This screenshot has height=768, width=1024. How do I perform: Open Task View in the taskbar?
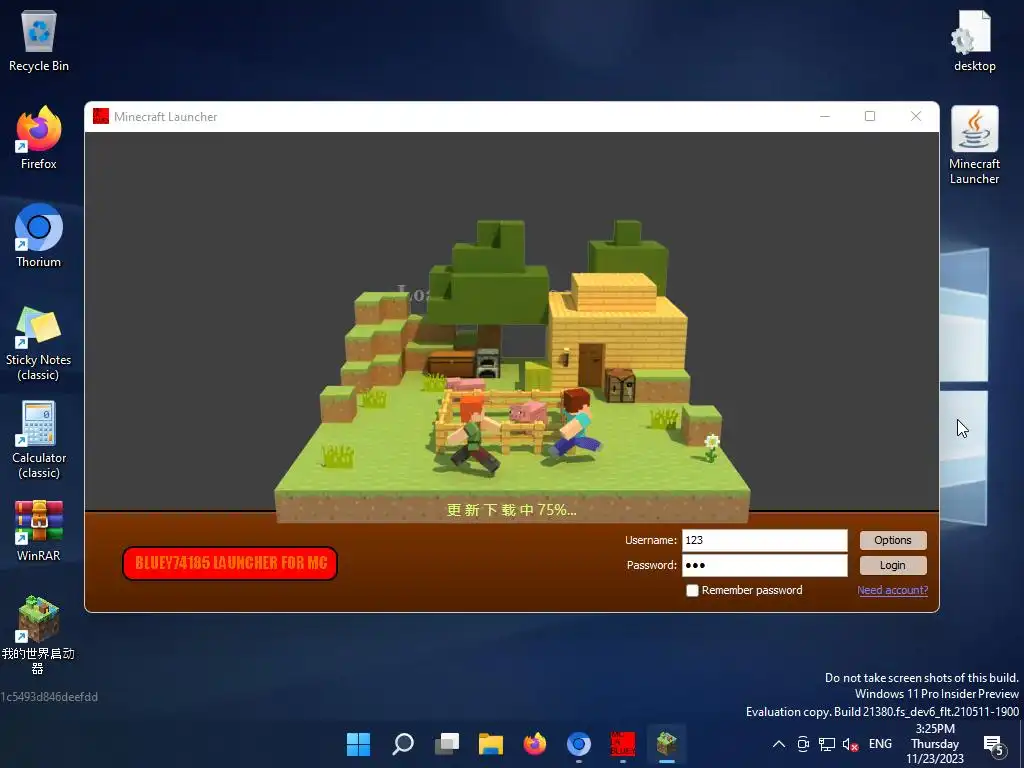coord(447,744)
